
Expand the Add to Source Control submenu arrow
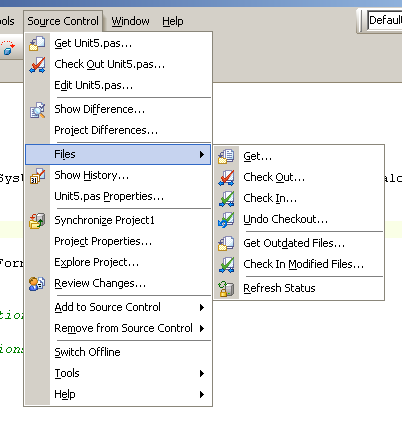tap(202, 307)
